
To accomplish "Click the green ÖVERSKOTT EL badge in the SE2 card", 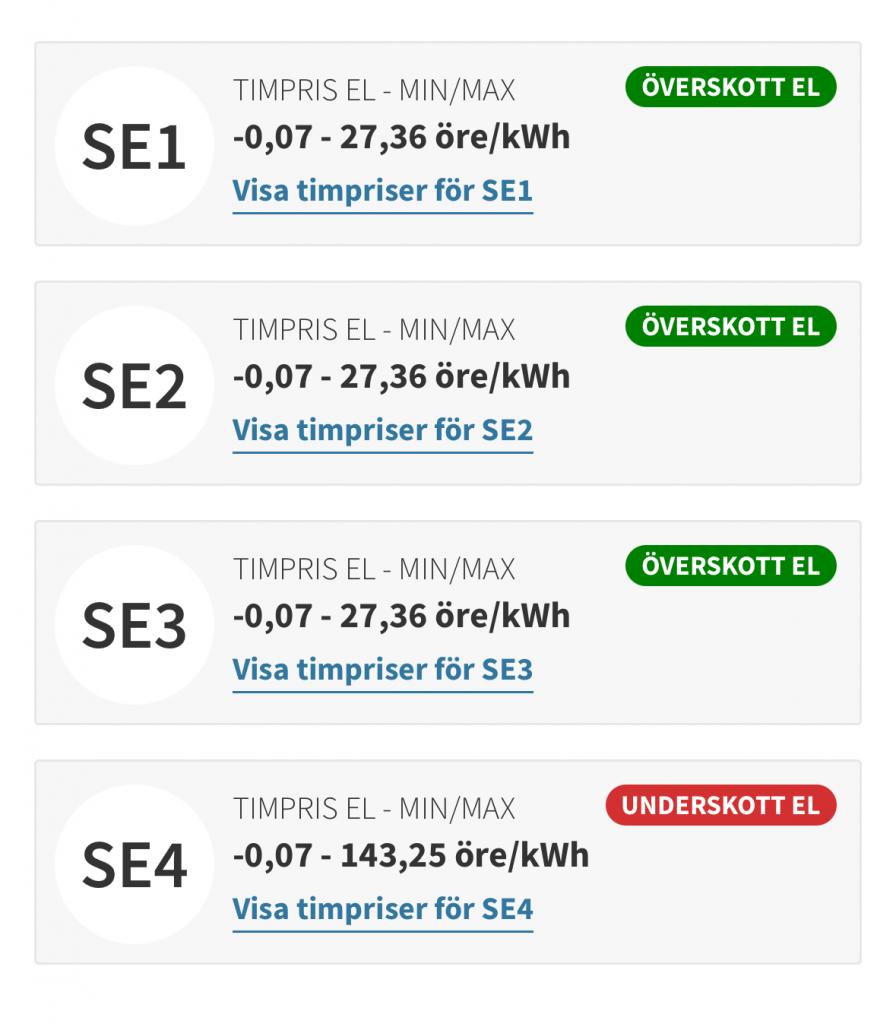I will click(731, 327).
